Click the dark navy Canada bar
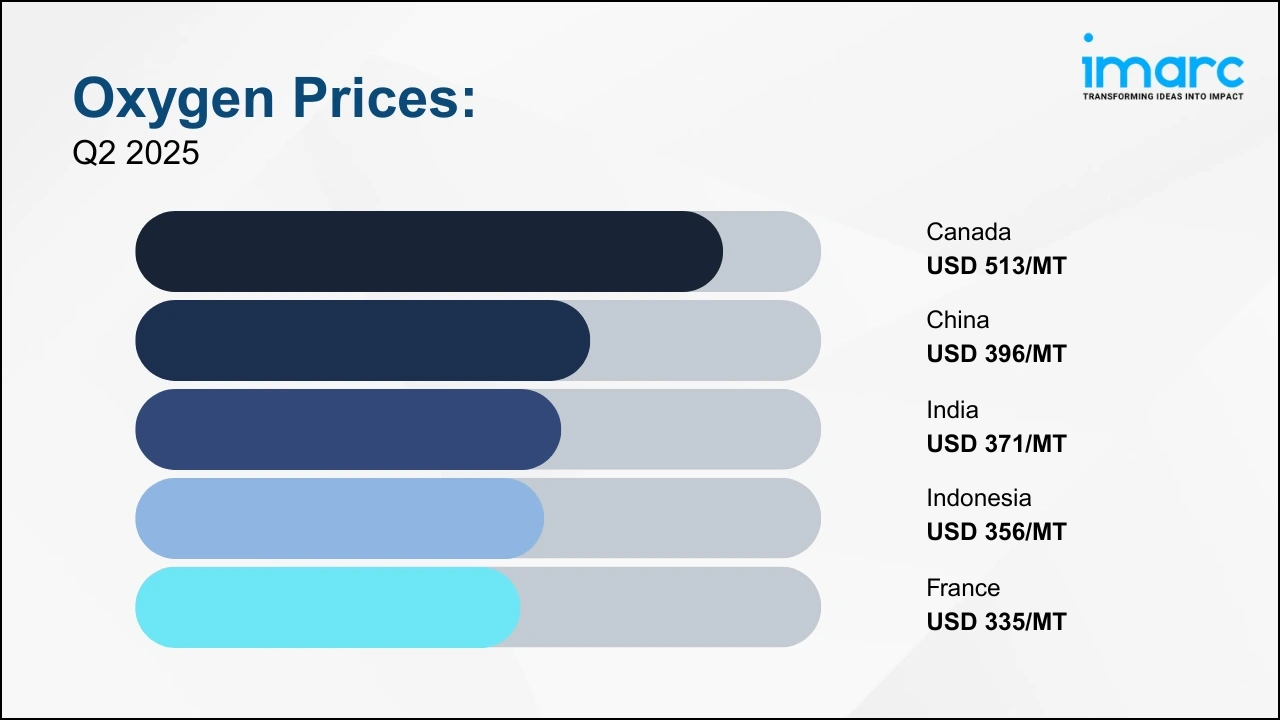The width and height of the screenshot is (1280, 720). pos(428,251)
